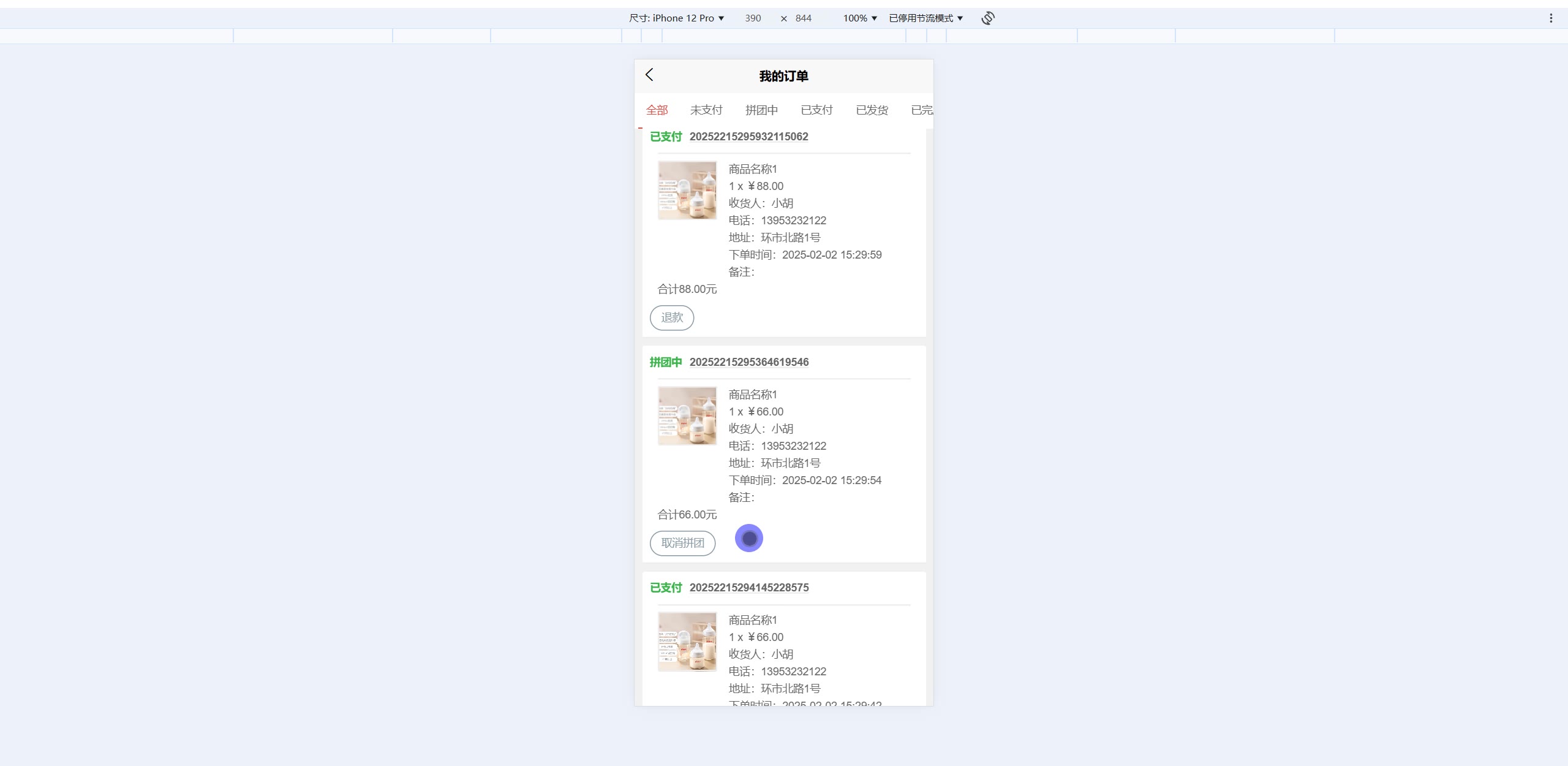The width and height of the screenshot is (1568, 766).
Task: Switch to the 未支付 tab
Action: point(706,110)
